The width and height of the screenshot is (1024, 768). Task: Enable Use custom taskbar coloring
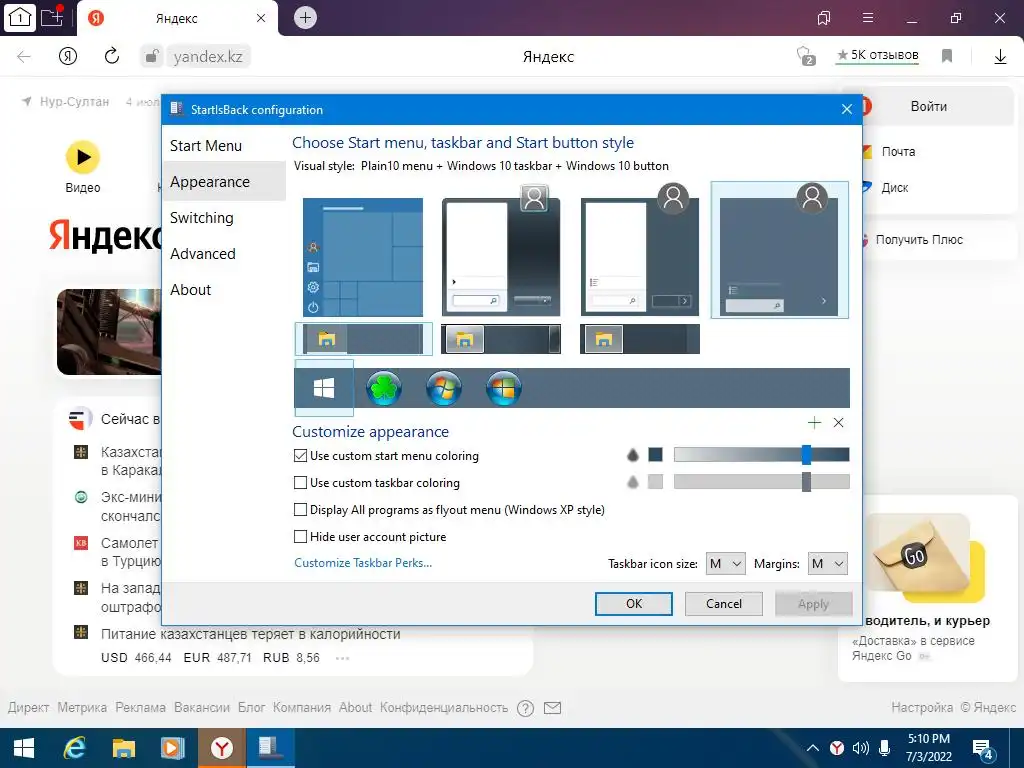[300, 483]
